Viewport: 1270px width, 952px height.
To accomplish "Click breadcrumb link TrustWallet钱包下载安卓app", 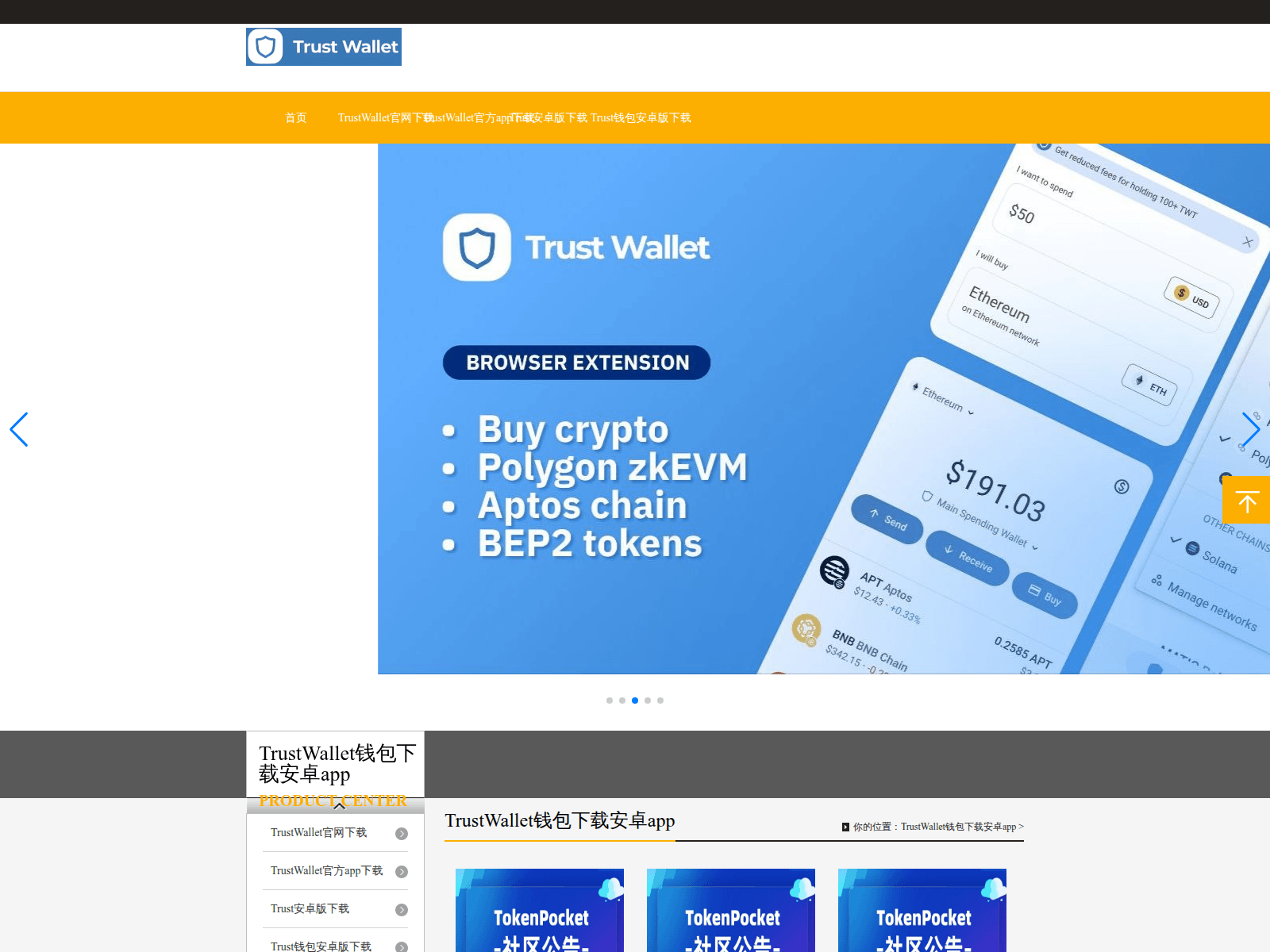I will tap(958, 827).
